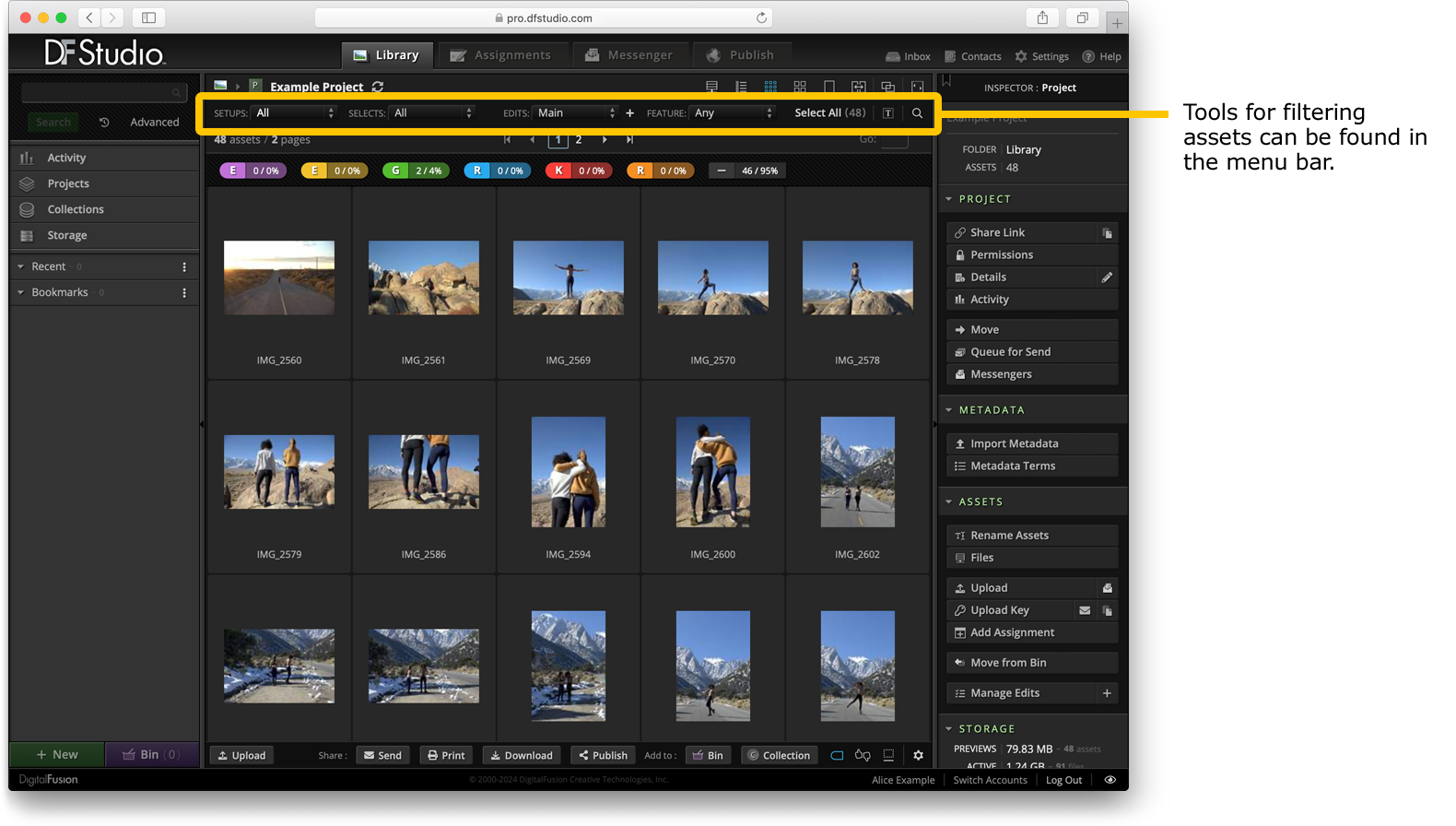Open Settings in top bar
This screenshot has width=1456, height=826.
(x=1041, y=56)
